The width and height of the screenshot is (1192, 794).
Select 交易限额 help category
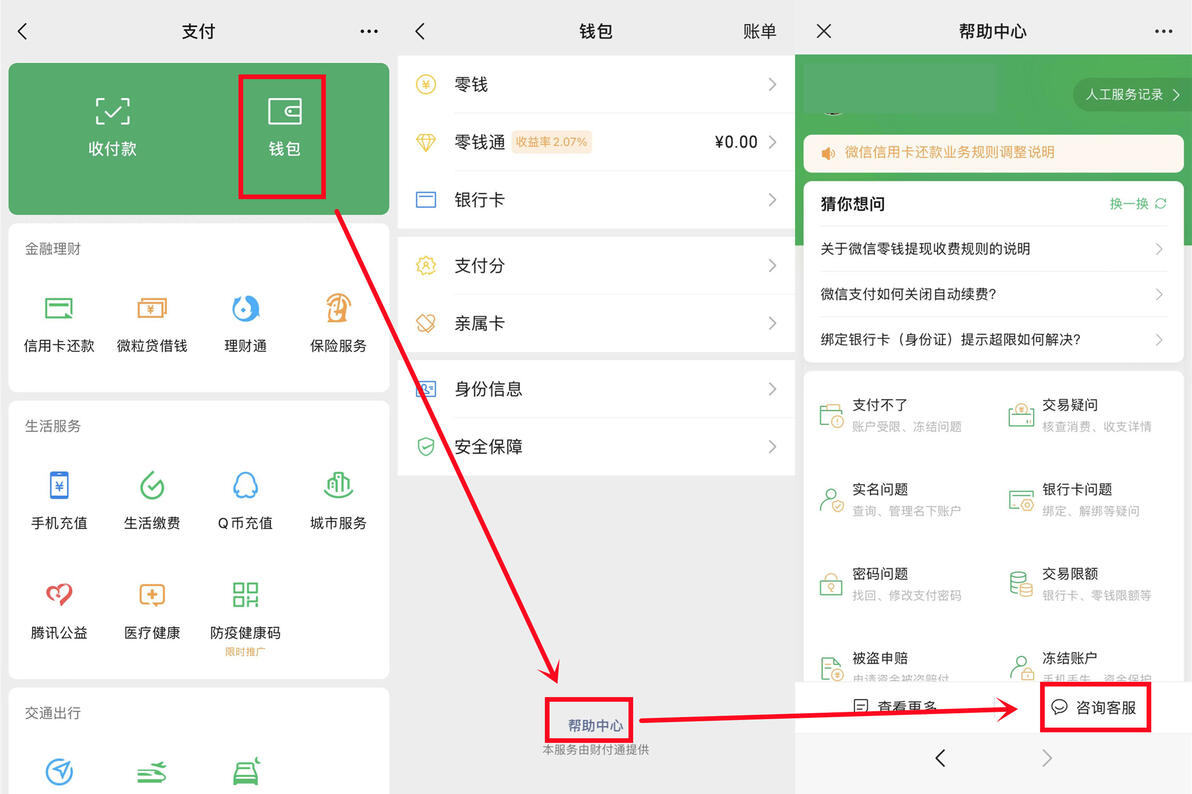(1079, 584)
